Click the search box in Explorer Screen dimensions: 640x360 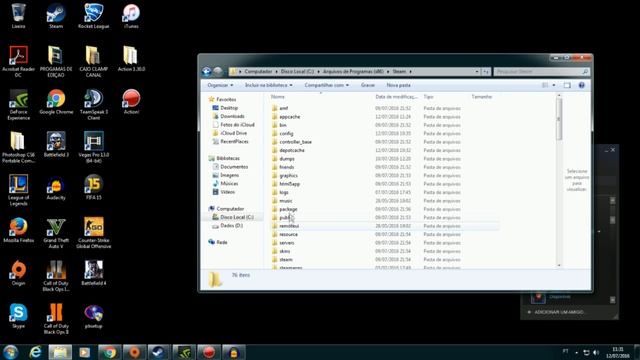click(542, 71)
